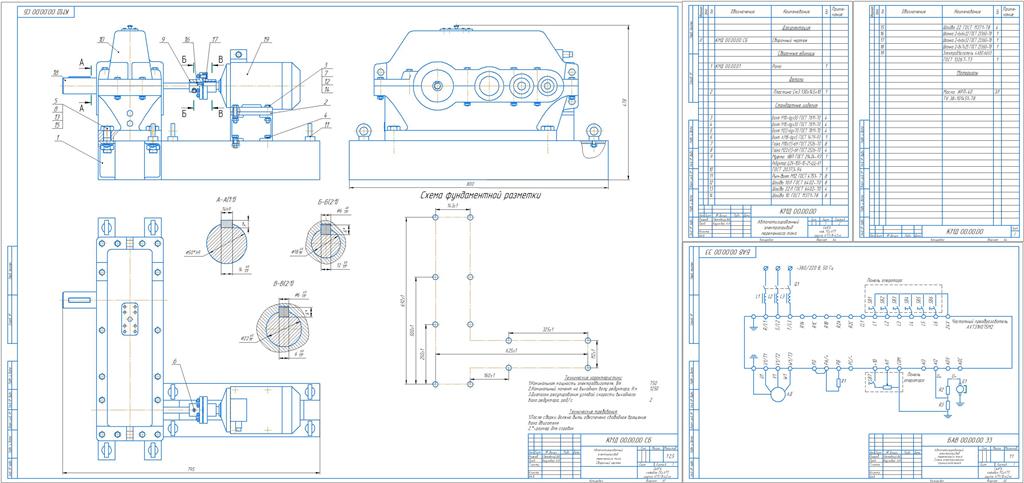The image size is (1024, 483).
Task: Click 'Обозначение' column header on first specification sheet
Action: [x=741, y=11]
